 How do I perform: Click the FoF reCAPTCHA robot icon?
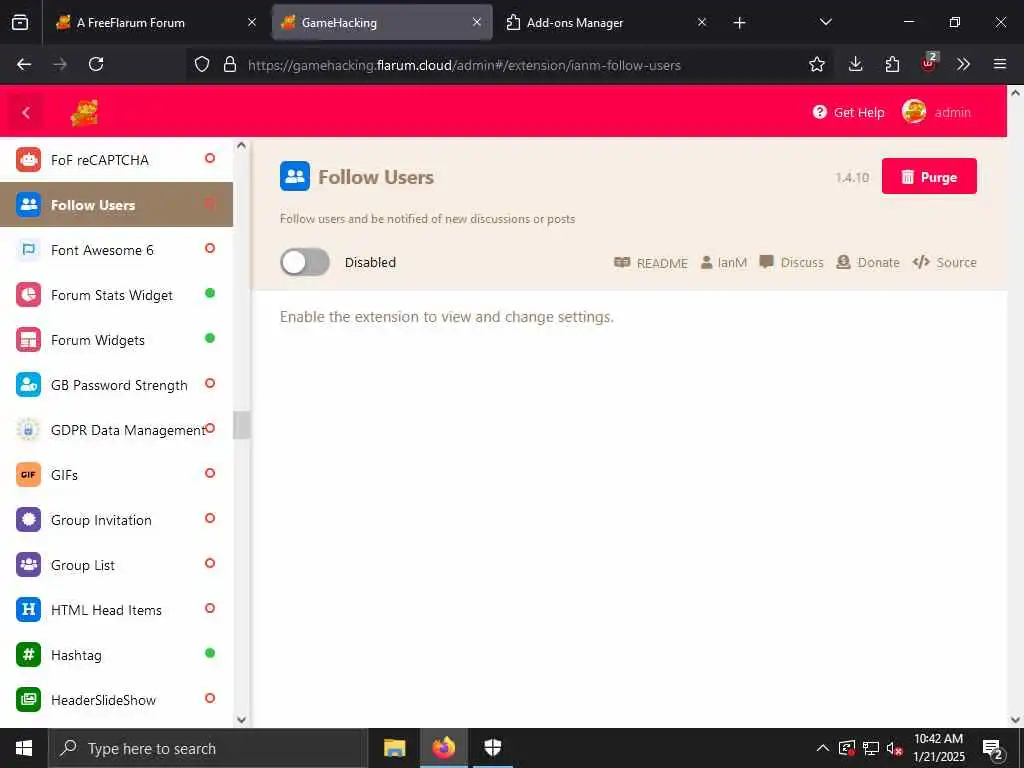point(28,159)
